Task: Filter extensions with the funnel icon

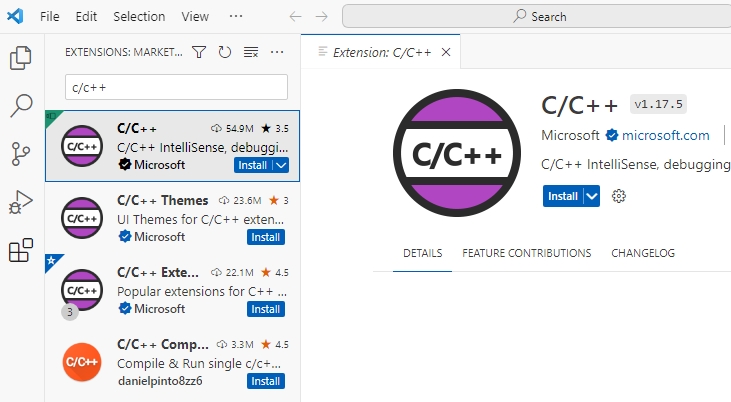Action: coord(199,52)
